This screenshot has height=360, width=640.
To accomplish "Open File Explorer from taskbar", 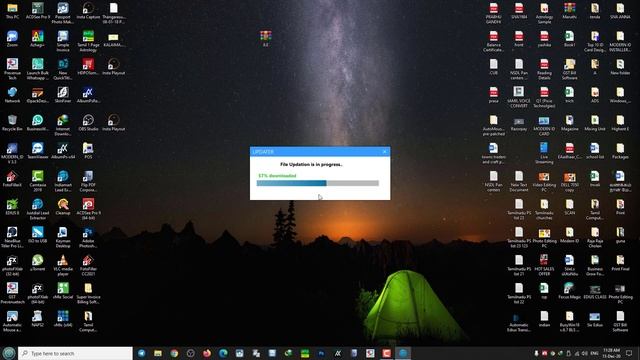I will point(158,353).
